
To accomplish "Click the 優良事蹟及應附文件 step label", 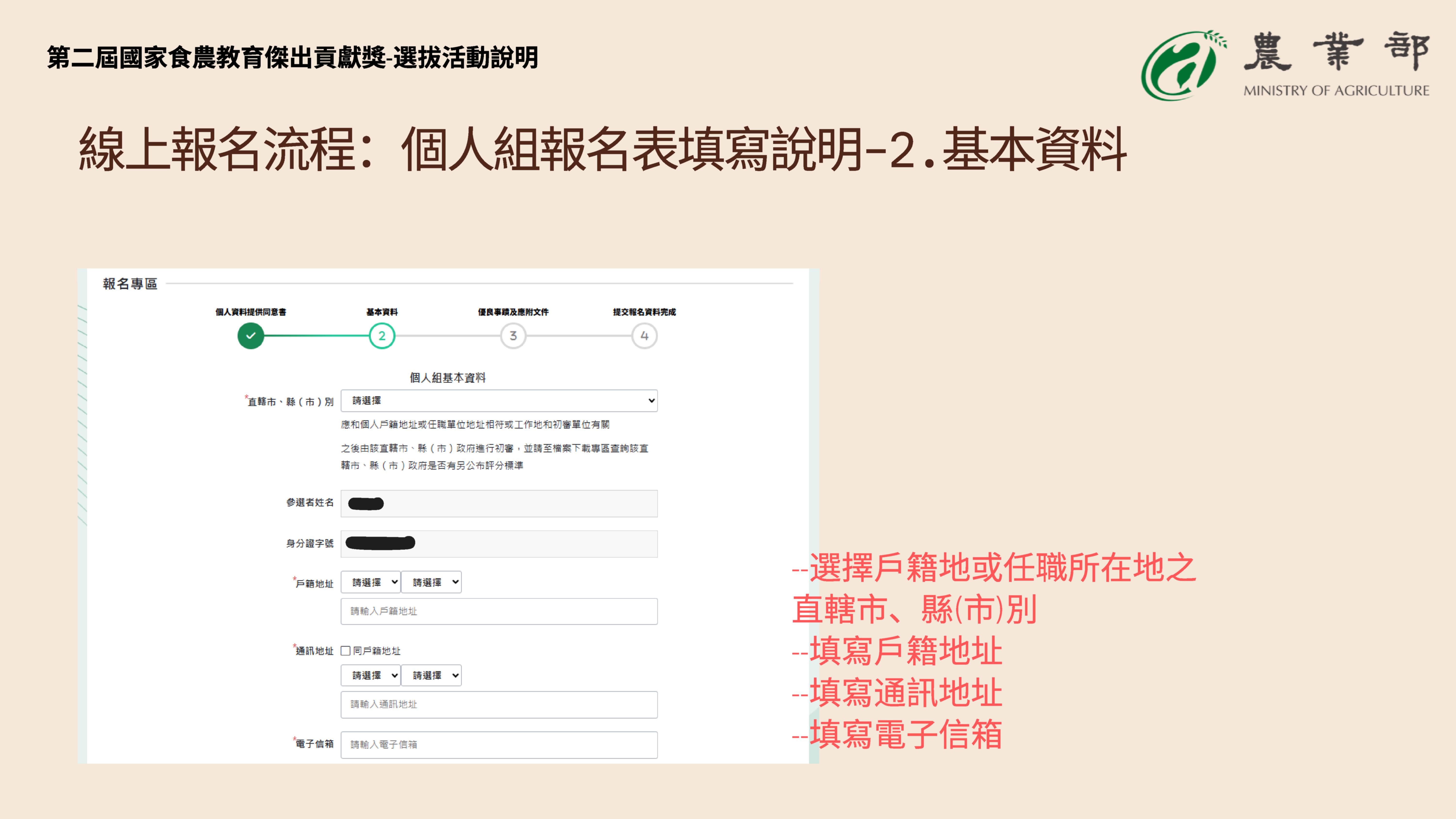I will click(x=513, y=312).
